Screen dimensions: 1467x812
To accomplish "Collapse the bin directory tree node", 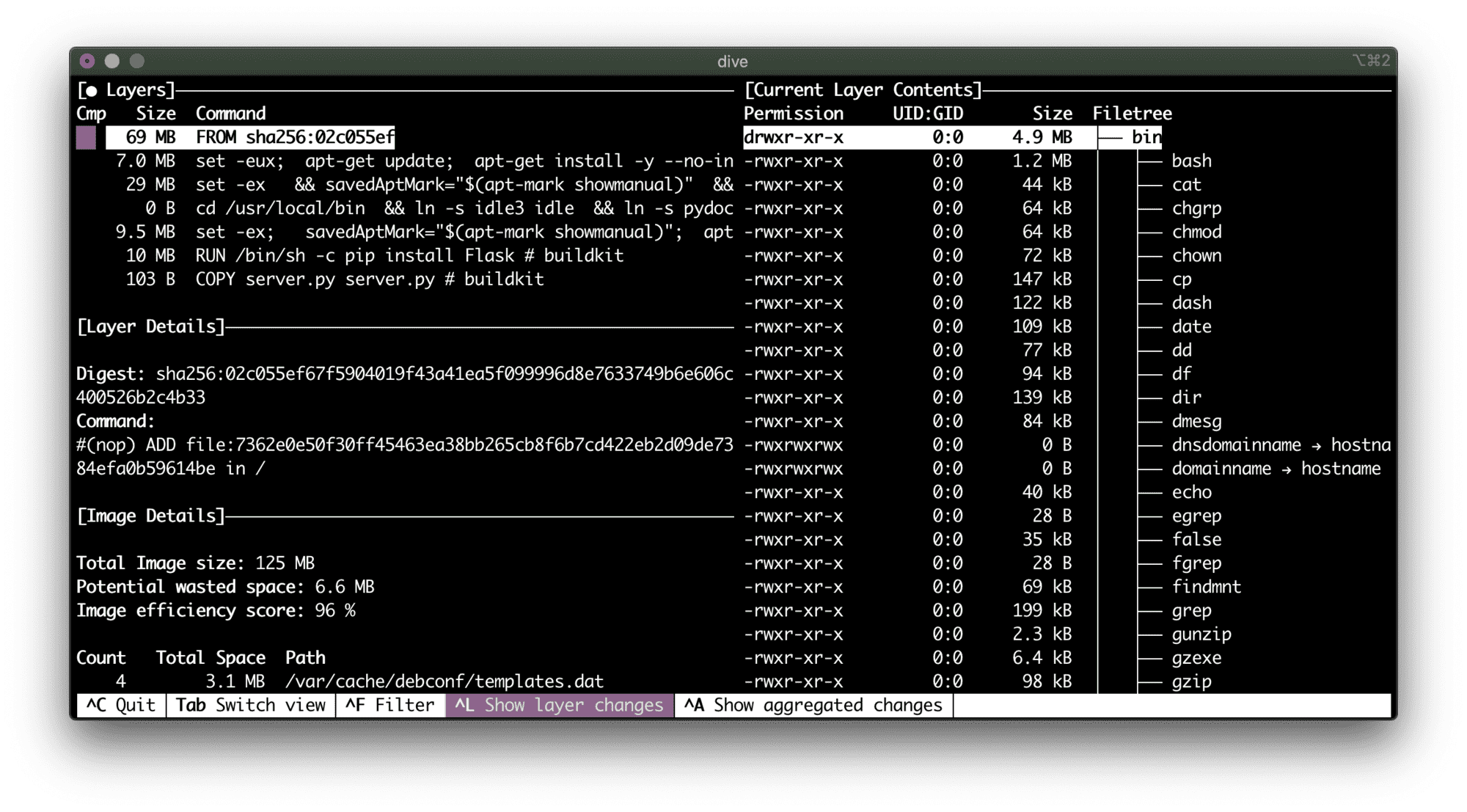I will click(1145, 137).
